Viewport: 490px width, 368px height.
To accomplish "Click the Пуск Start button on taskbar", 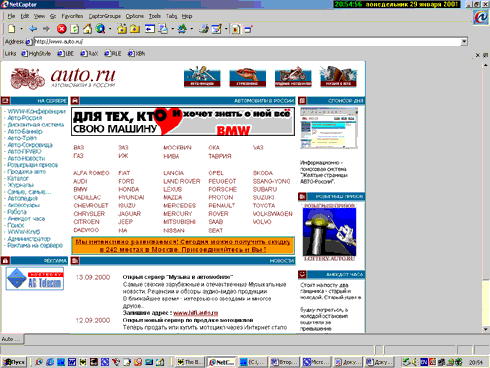I will 14,362.
